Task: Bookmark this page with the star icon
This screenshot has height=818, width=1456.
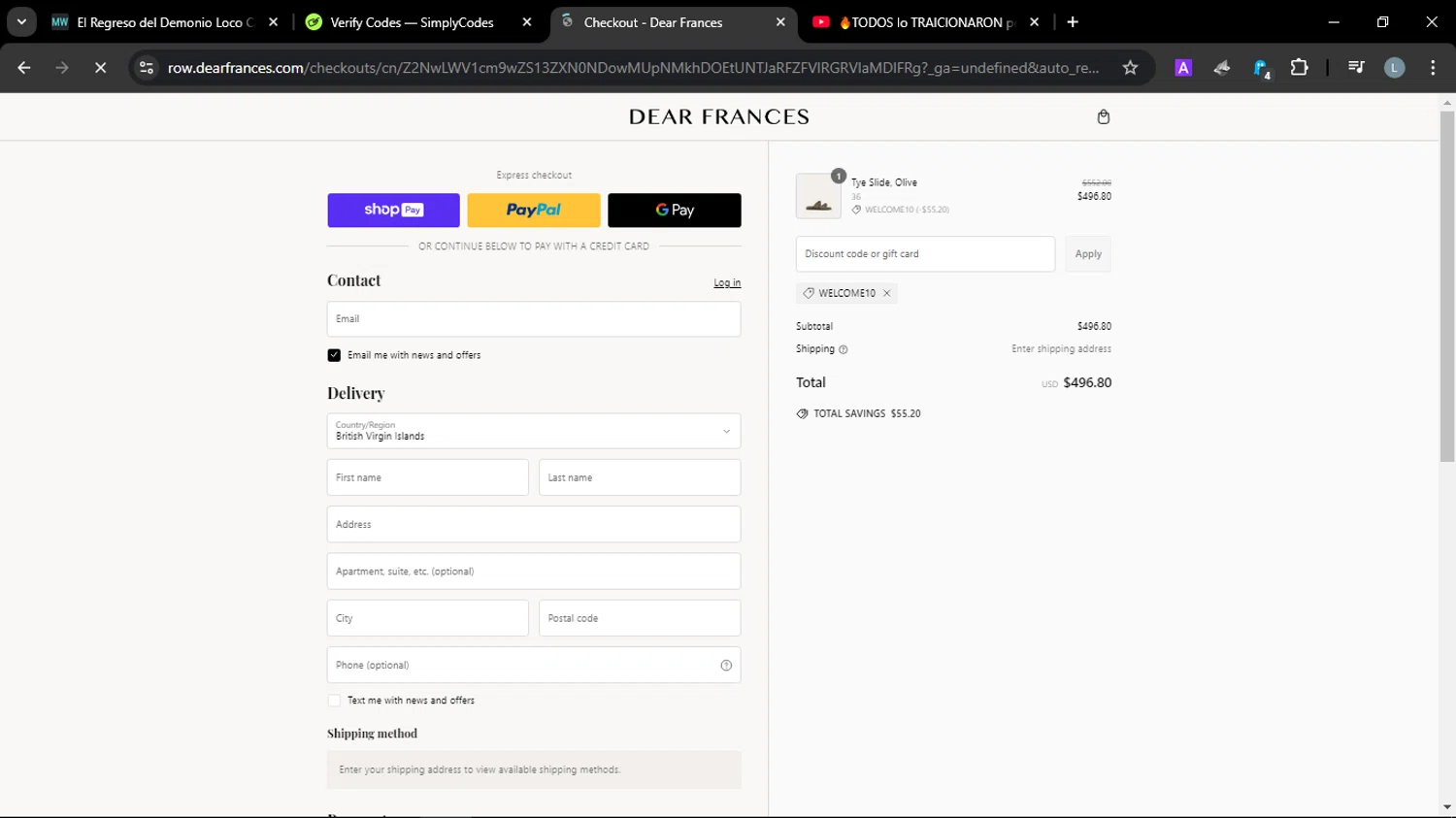Action: (1130, 67)
